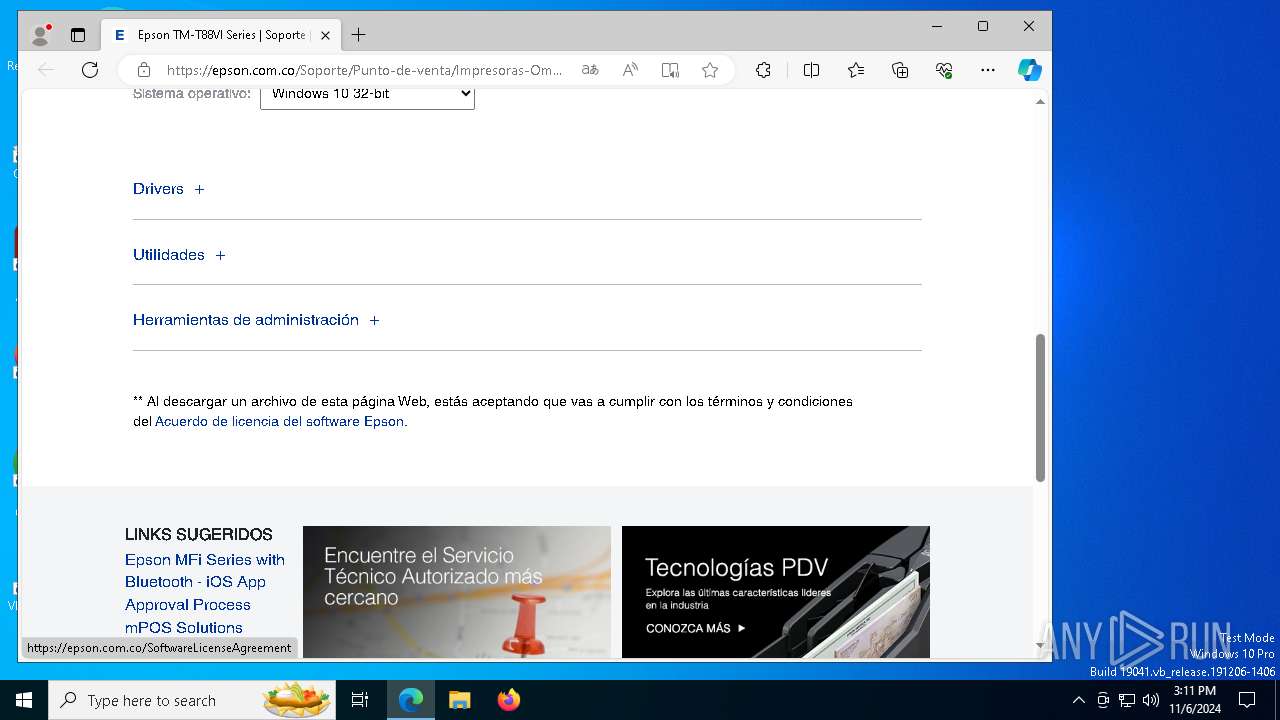Open tab actions menu icon

point(78,35)
